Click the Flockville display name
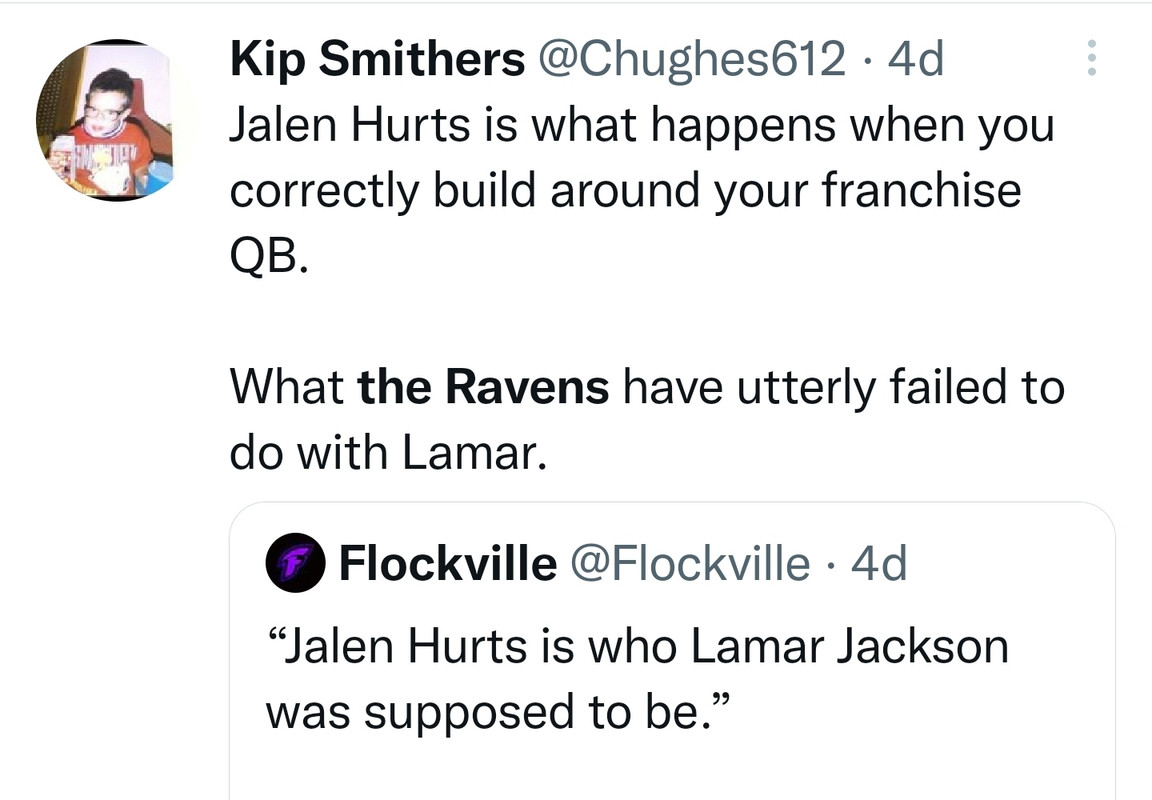 coord(447,565)
